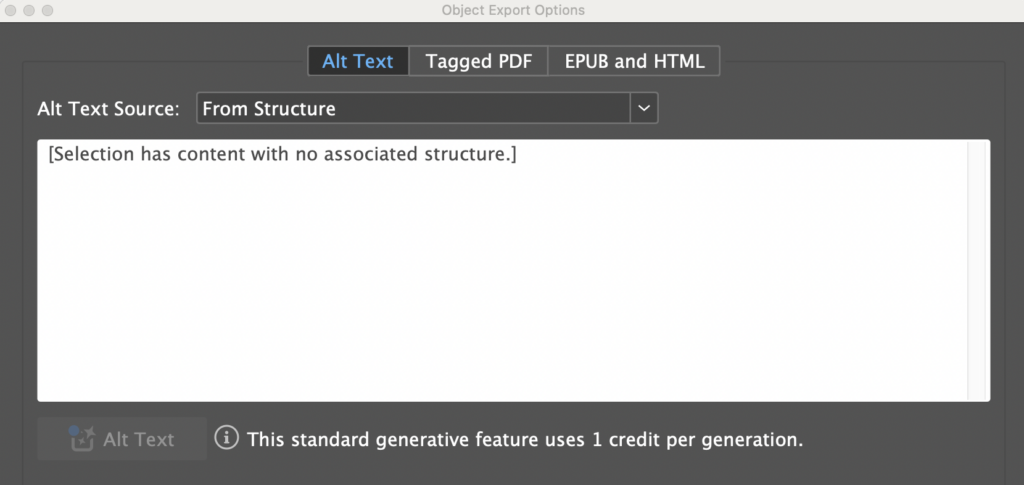Minimize the Object Export Options window
This screenshot has width=1024, height=485.
(29, 10)
